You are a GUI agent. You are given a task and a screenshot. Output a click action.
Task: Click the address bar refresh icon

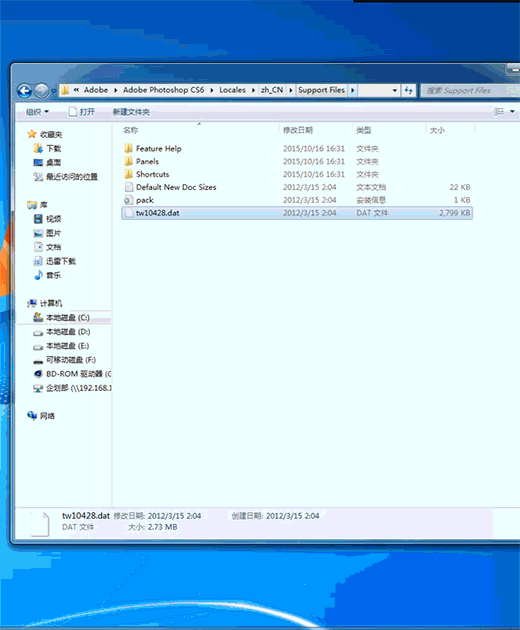[409, 90]
